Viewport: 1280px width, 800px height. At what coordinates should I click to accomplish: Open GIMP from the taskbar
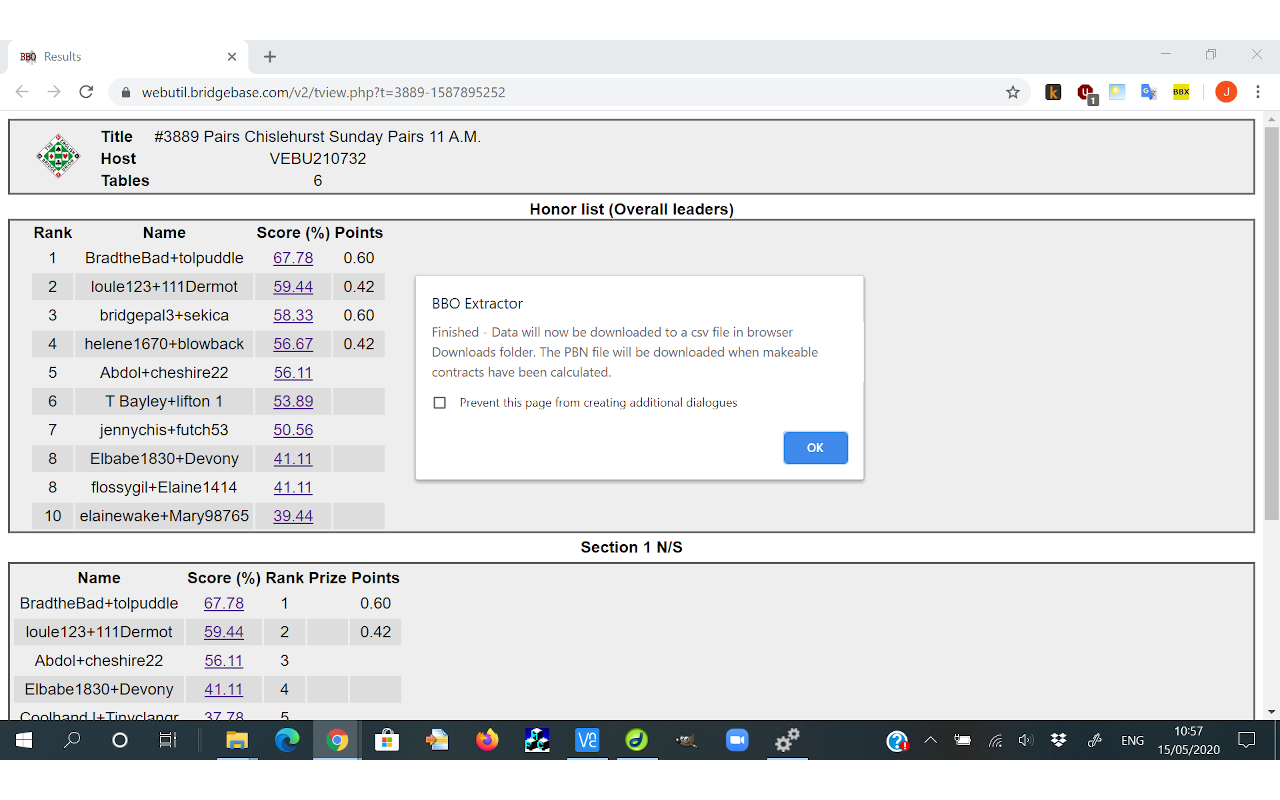[x=687, y=740]
